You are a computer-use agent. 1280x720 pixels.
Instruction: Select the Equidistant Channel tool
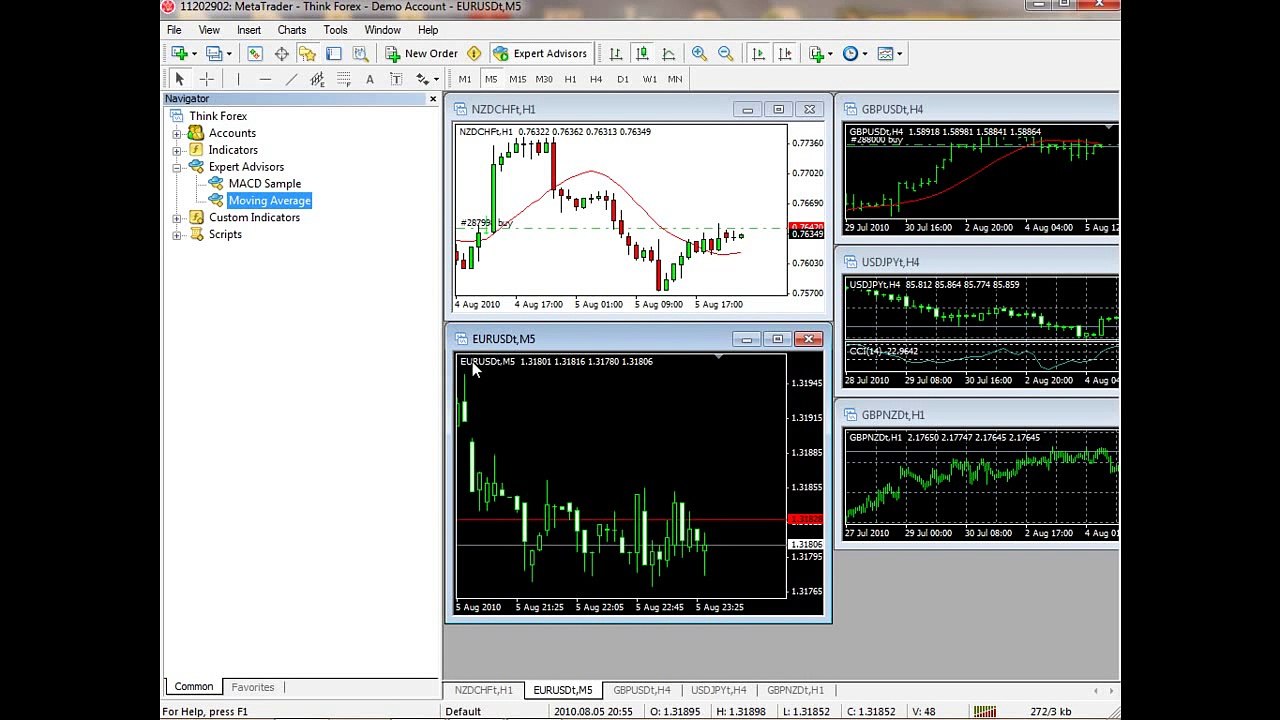pos(317,79)
